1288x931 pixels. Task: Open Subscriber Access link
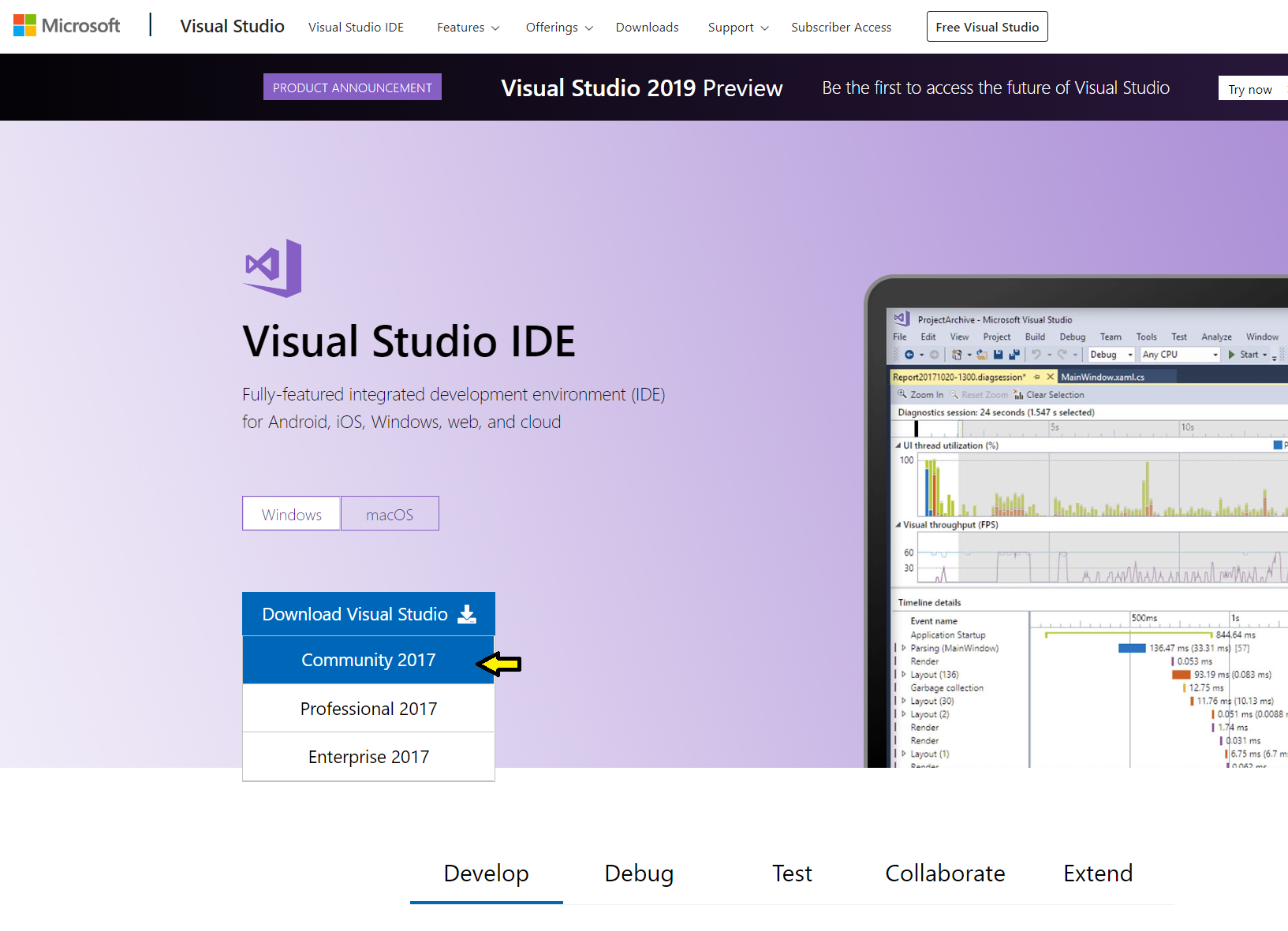841,27
